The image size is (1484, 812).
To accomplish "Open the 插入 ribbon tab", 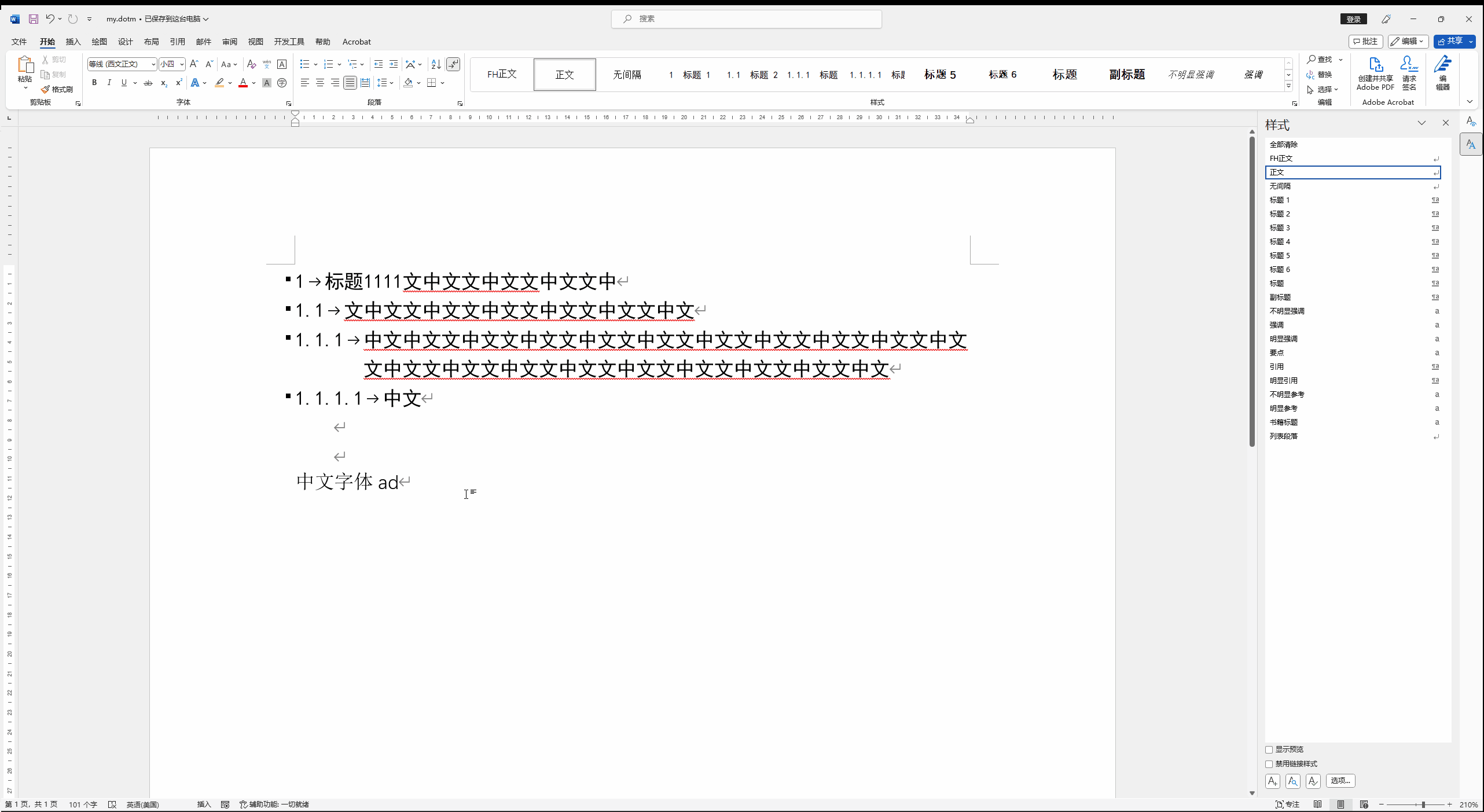I will click(x=73, y=42).
